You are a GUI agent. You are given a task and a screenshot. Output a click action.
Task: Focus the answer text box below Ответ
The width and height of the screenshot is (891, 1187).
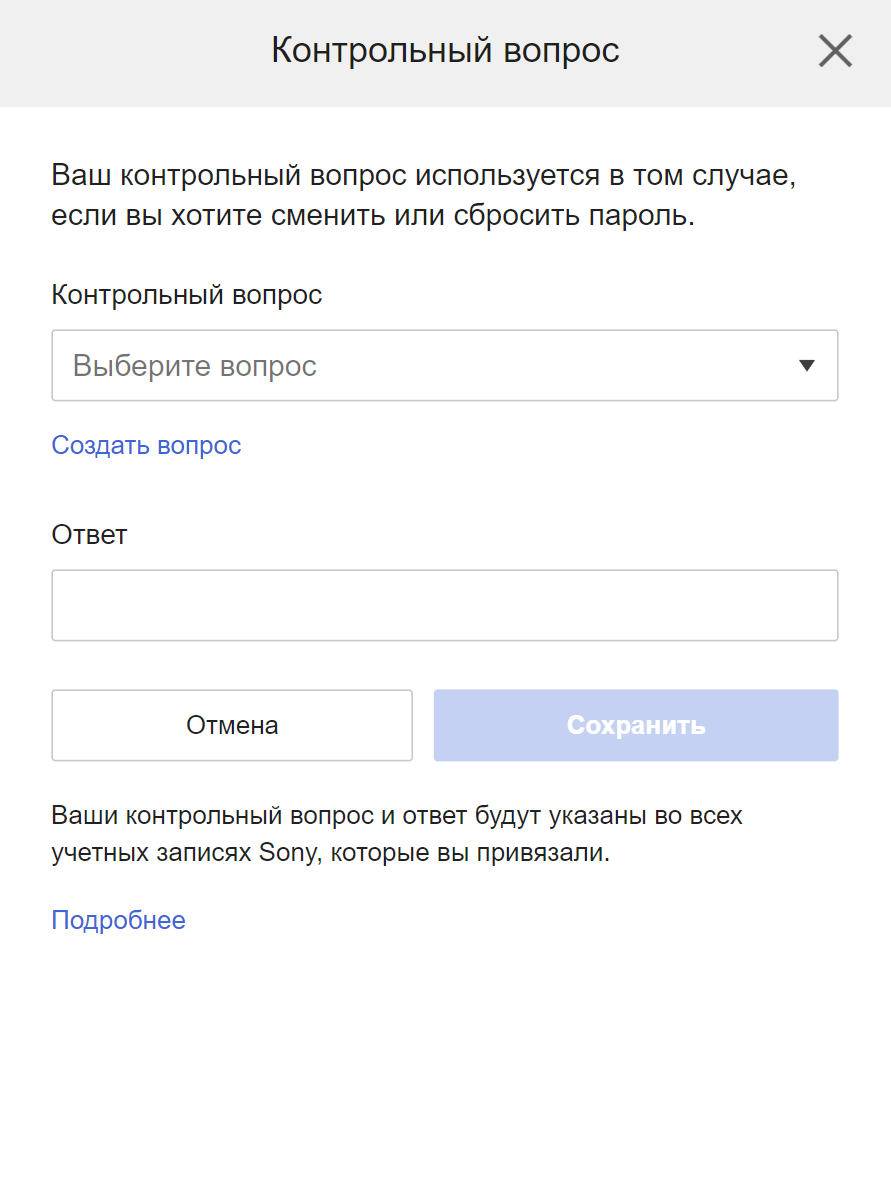tap(445, 605)
